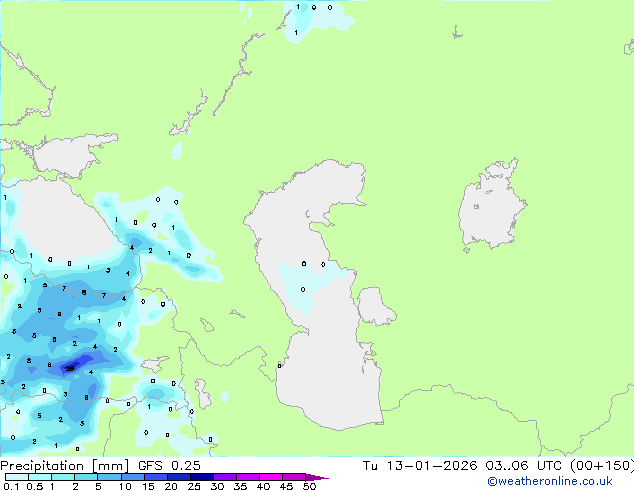This screenshot has height=490, width=634.
Task: Click the 'Tu 13-01-2026' date text
Action: [x=420, y=466]
